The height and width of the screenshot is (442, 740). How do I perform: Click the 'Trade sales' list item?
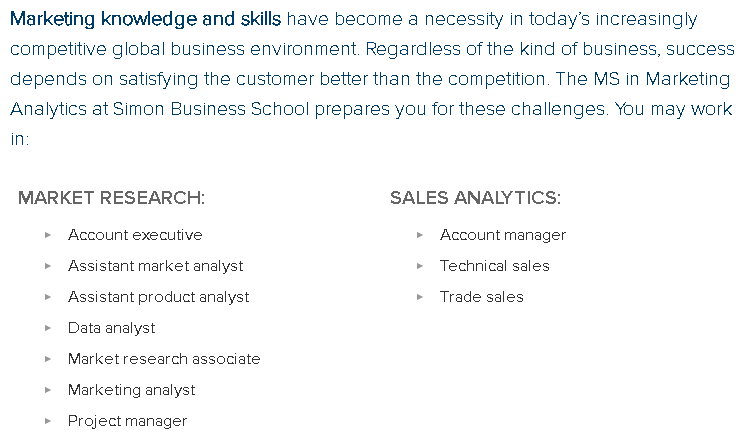[x=482, y=297]
